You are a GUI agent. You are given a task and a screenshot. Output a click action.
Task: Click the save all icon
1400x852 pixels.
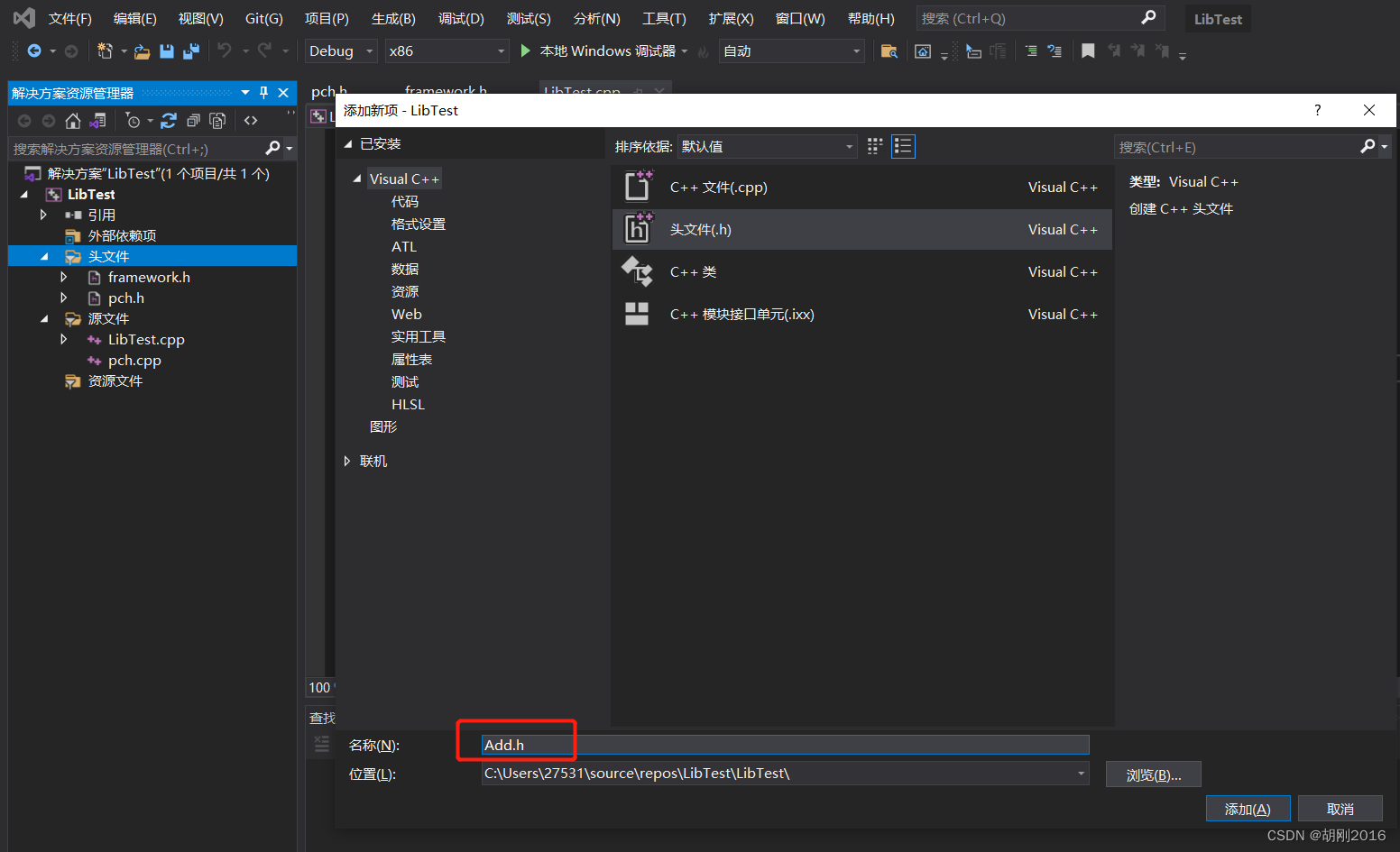(190, 51)
